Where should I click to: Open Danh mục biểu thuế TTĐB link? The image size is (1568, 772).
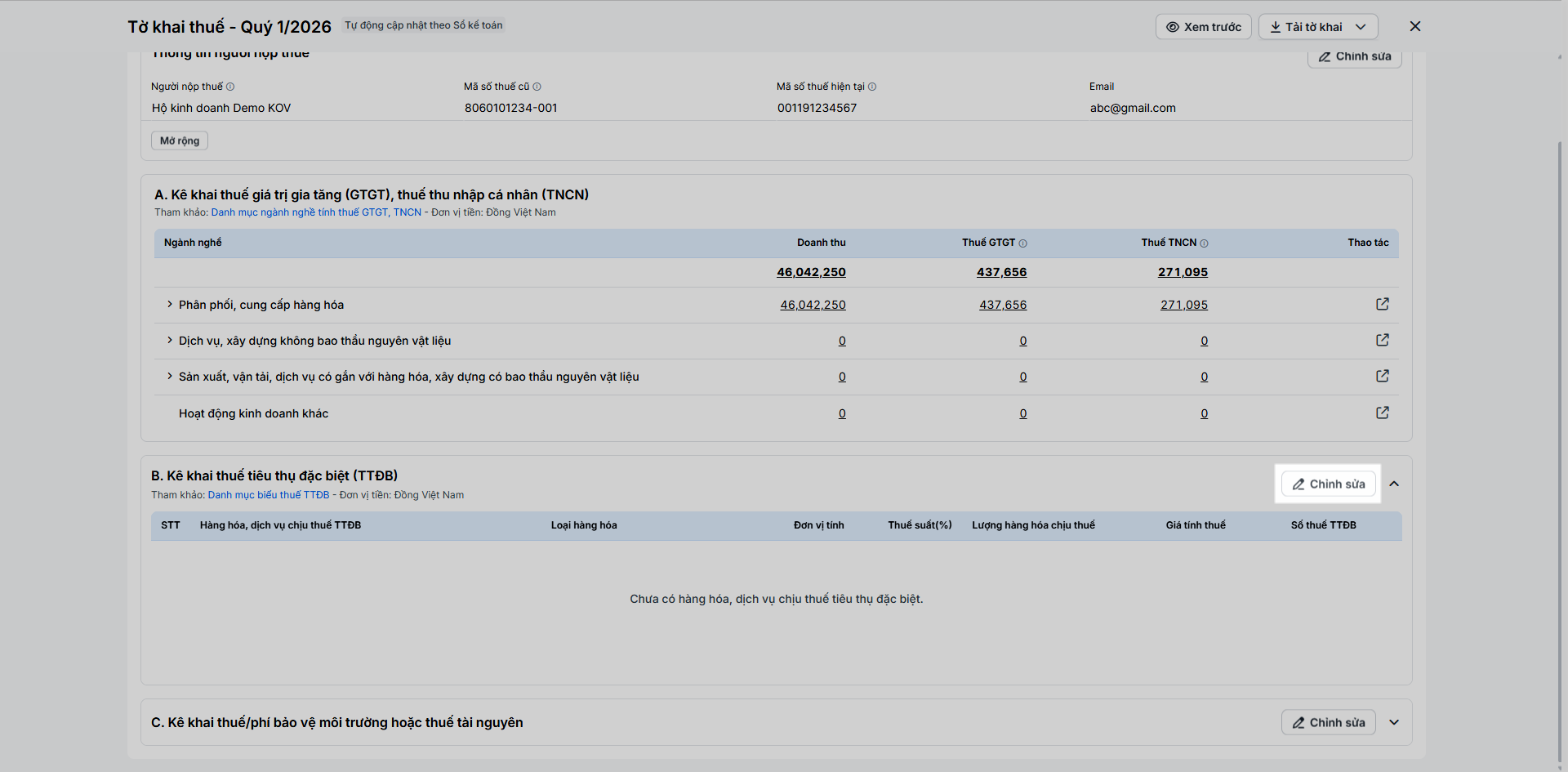pyautogui.click(x=269, y=495)
